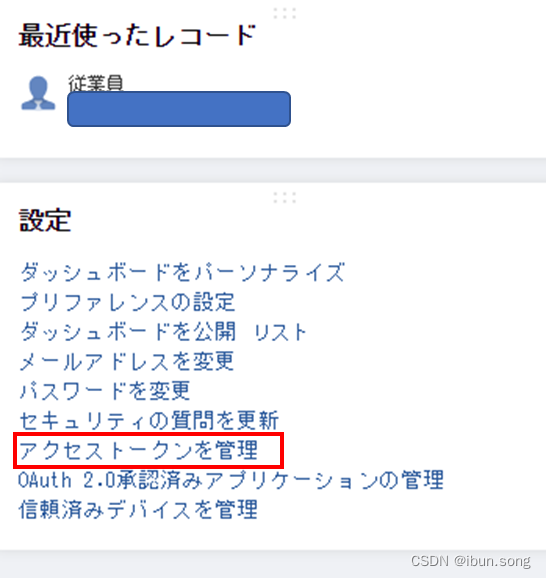Image resolution: width=546 pixels, height=578 pixels.
Task: Open パスワードを変更 link
Action: point(105,391)
